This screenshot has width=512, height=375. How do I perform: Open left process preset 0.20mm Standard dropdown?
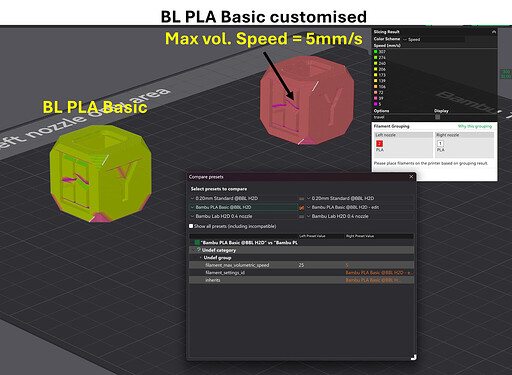click(x=244, y=198)
